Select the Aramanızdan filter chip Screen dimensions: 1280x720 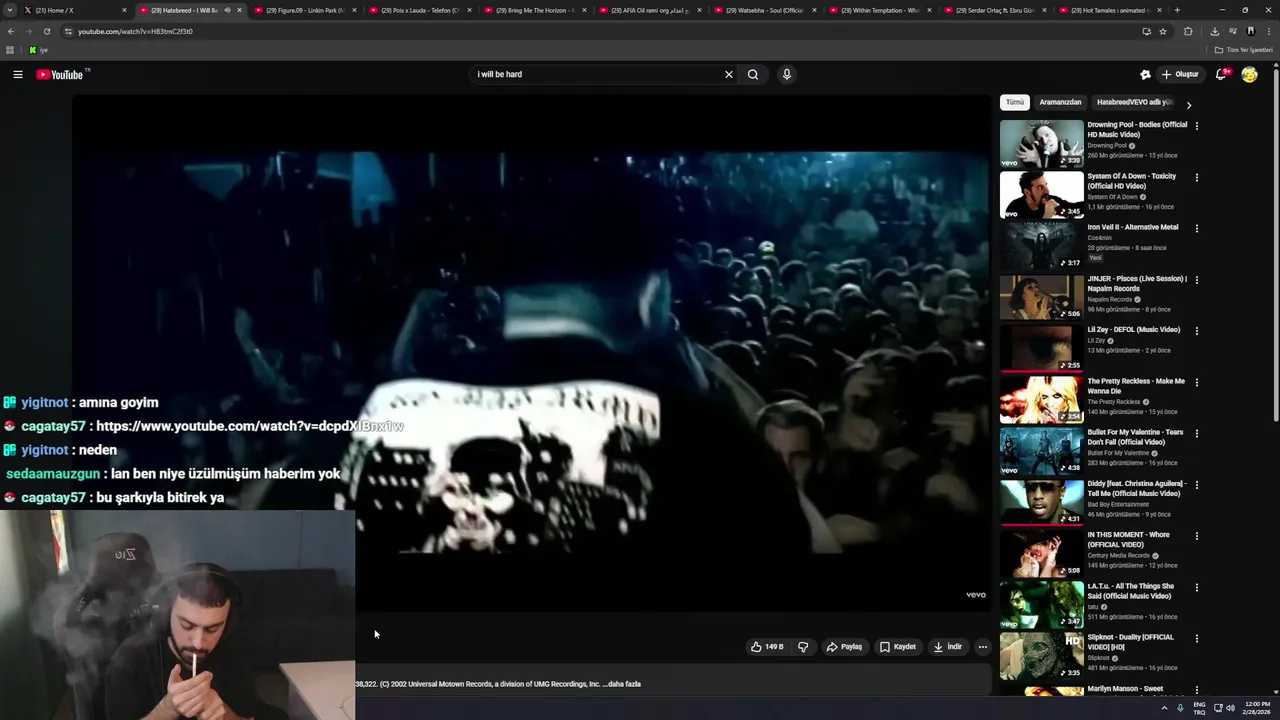pos(1060,102)
